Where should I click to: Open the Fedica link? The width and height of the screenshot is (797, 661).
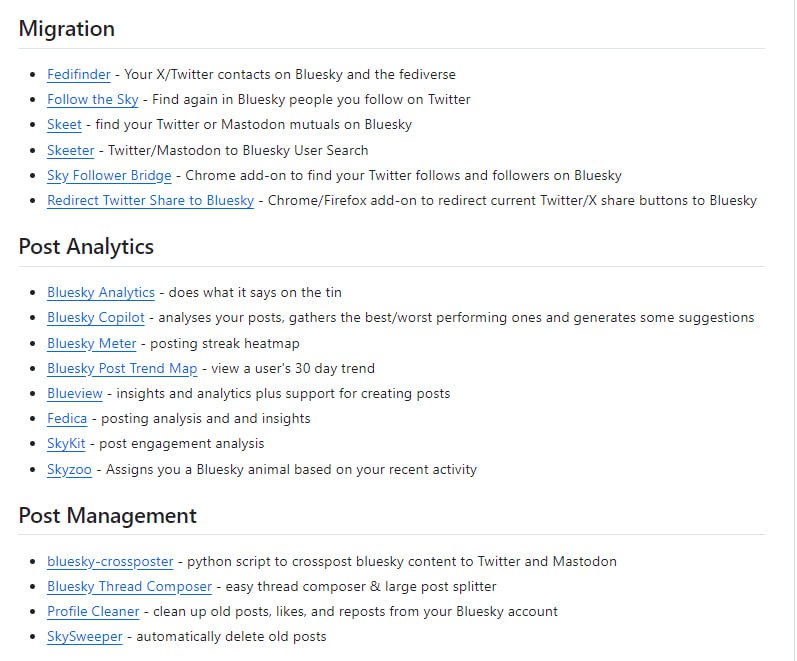point(67,418)
